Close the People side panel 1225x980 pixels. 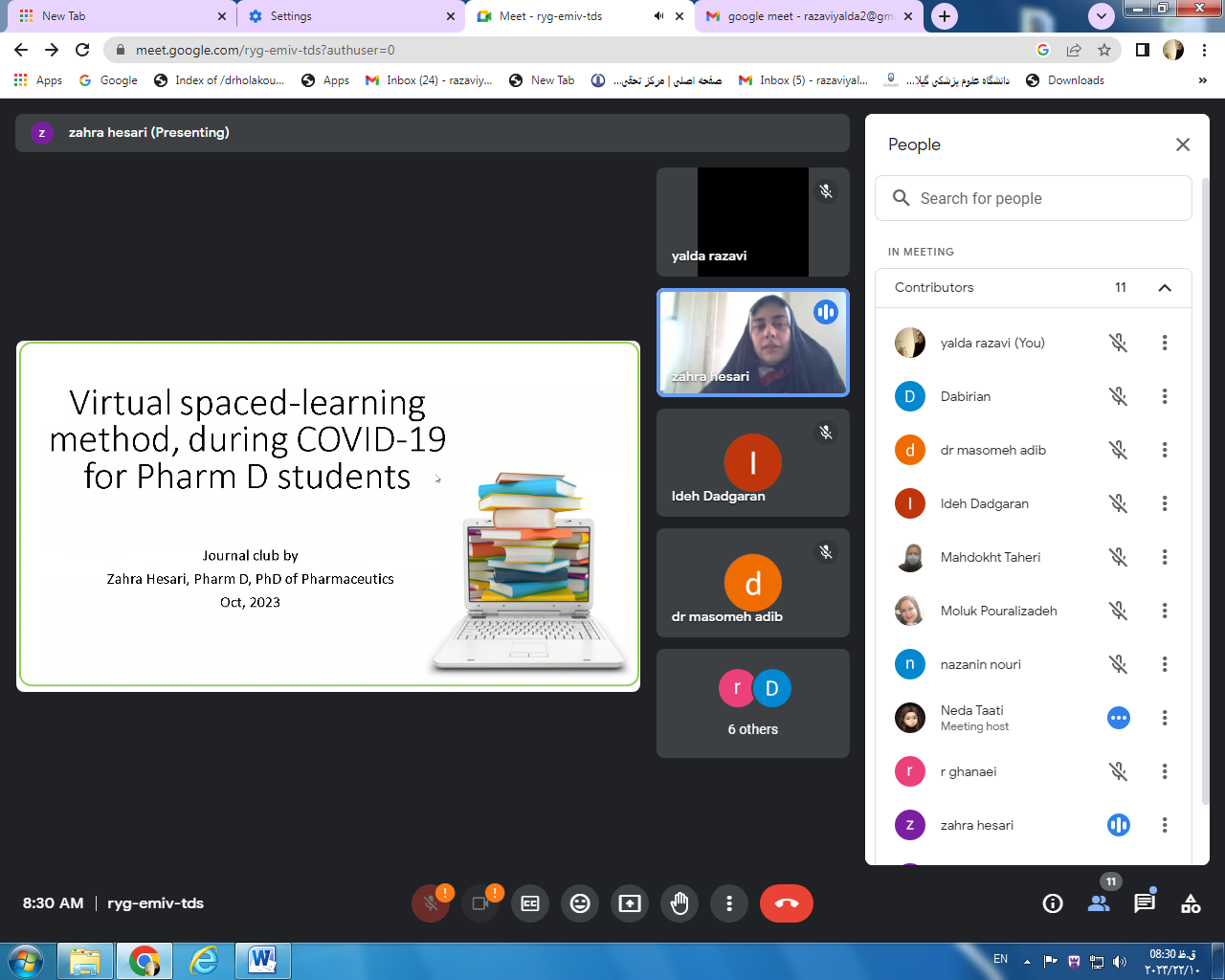(x=1183, y=145)
